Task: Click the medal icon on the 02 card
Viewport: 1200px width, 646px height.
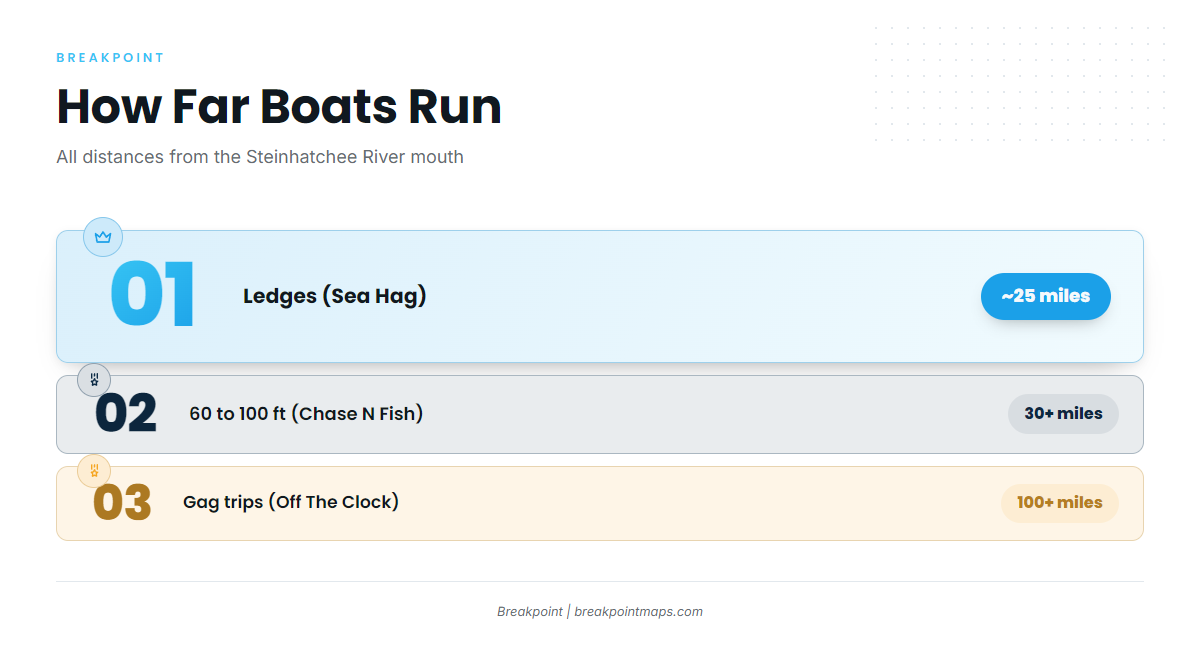Action: (x=94, y=380)
